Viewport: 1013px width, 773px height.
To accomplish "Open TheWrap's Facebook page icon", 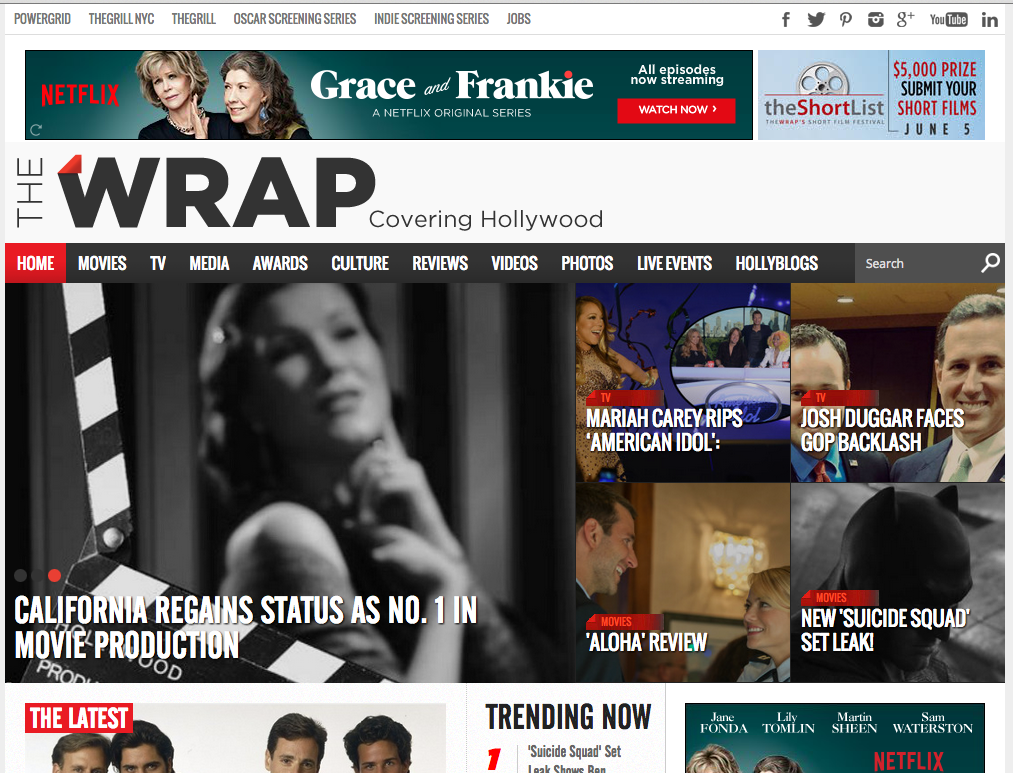I will [x=786, y=19].
